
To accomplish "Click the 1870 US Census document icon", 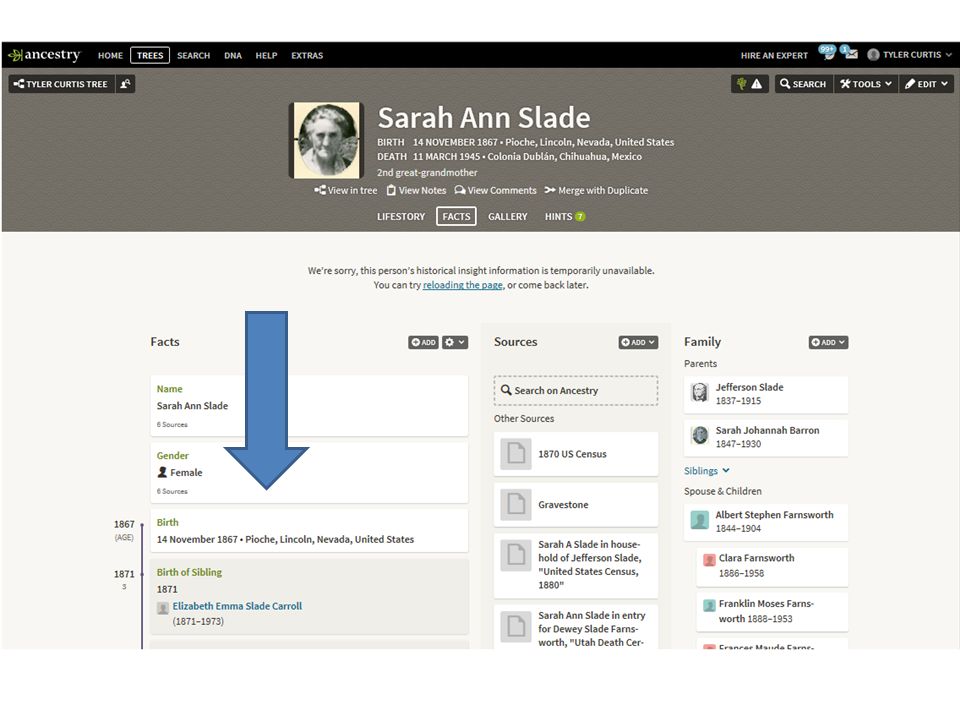I will click(516, 454).
